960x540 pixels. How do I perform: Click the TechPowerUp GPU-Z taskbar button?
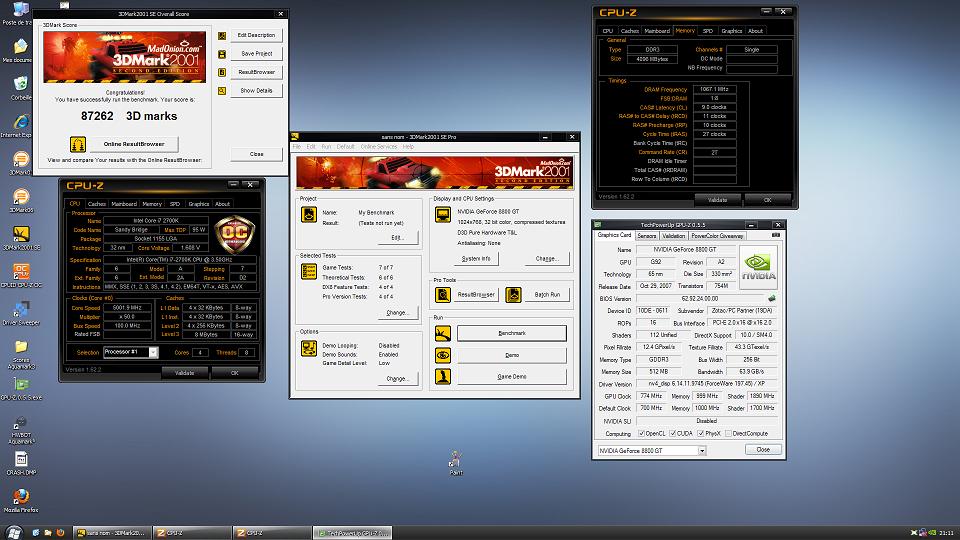pyautogui.click(x=353, y=533)
